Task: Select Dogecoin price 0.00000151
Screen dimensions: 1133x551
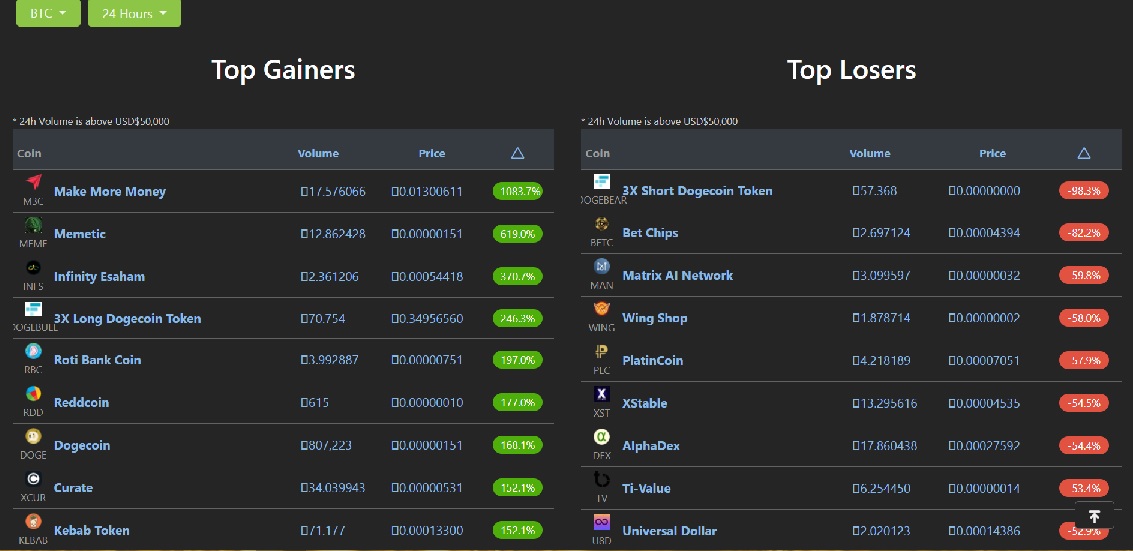Action: click(427, 446)
